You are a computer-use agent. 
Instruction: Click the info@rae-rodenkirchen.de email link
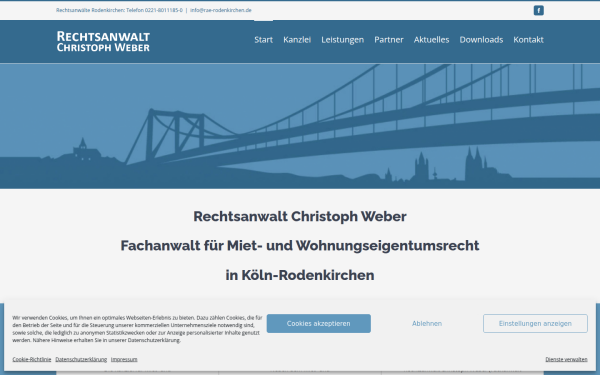click(x=221, y=10)
